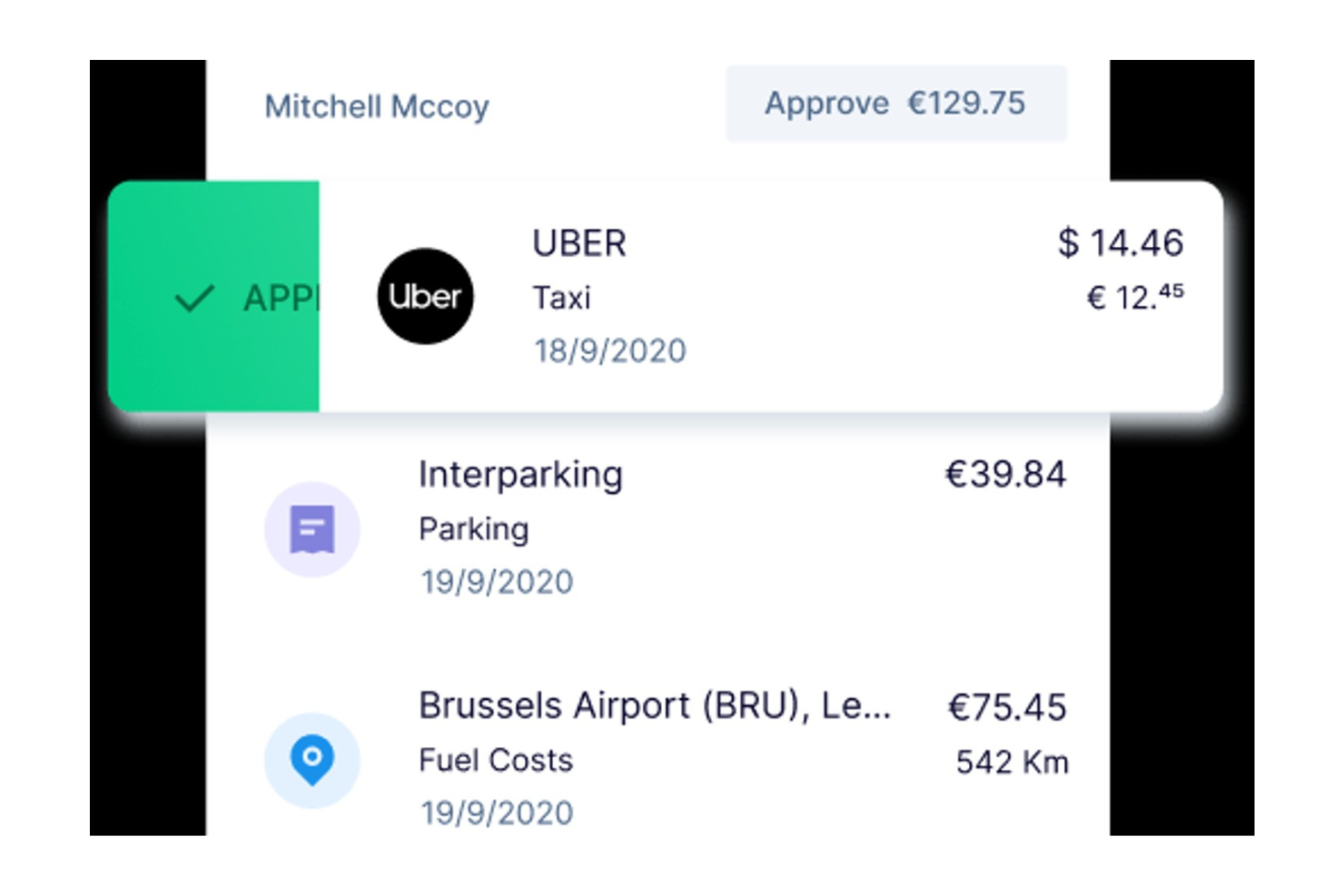
Task: Click the 542 Km distance value
Action: tap(1012, 763)
